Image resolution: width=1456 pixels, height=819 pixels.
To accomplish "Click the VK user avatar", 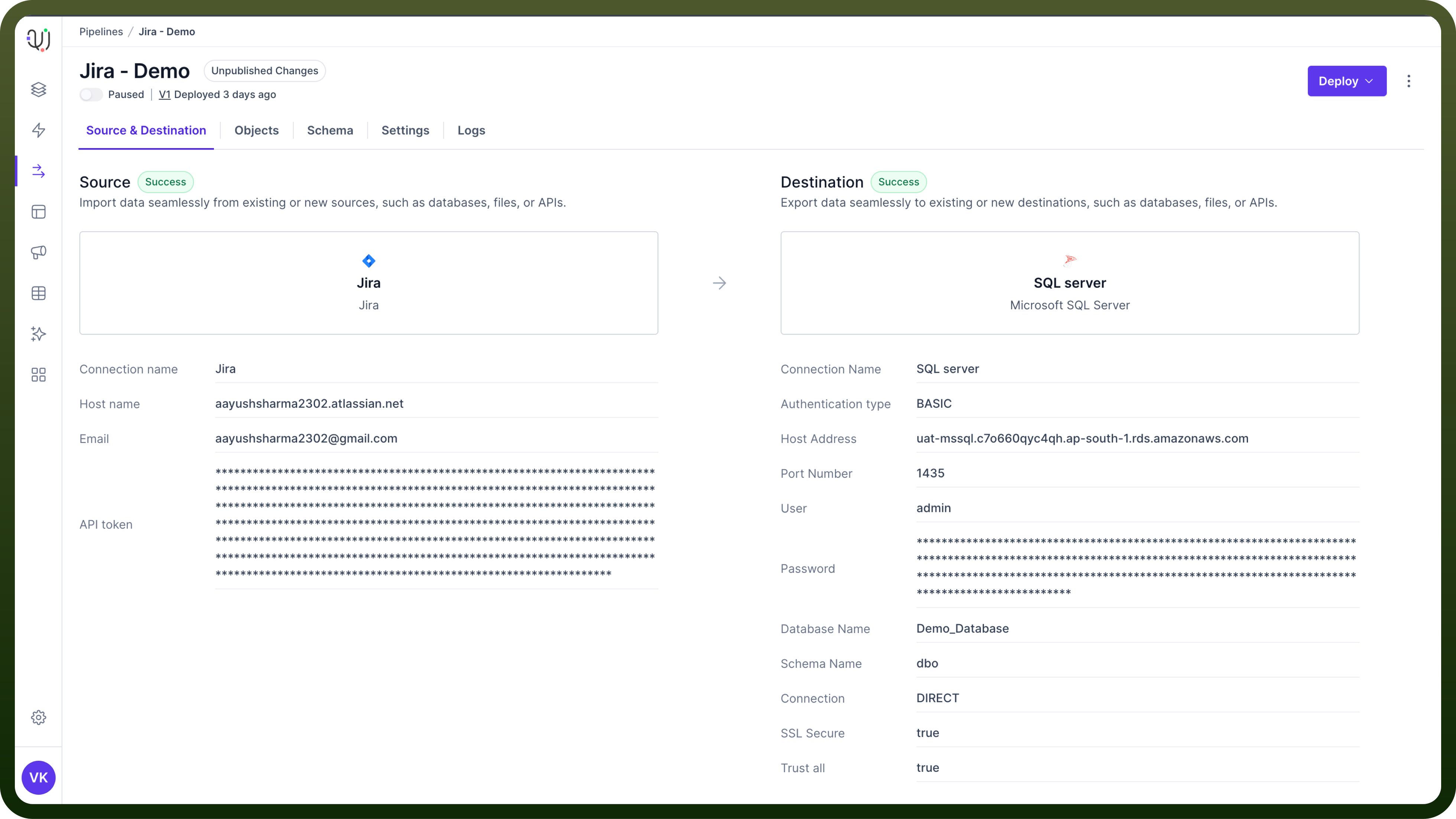I will (x=38, y=777).
